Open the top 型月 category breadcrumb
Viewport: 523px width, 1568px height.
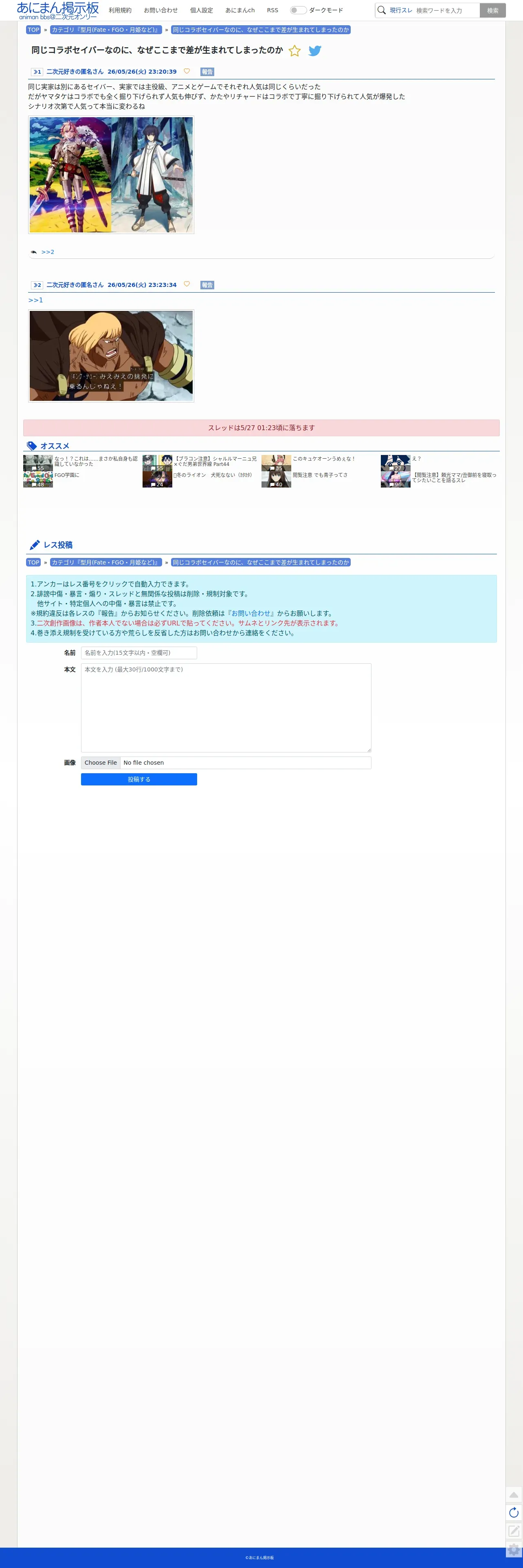[106, 30]
